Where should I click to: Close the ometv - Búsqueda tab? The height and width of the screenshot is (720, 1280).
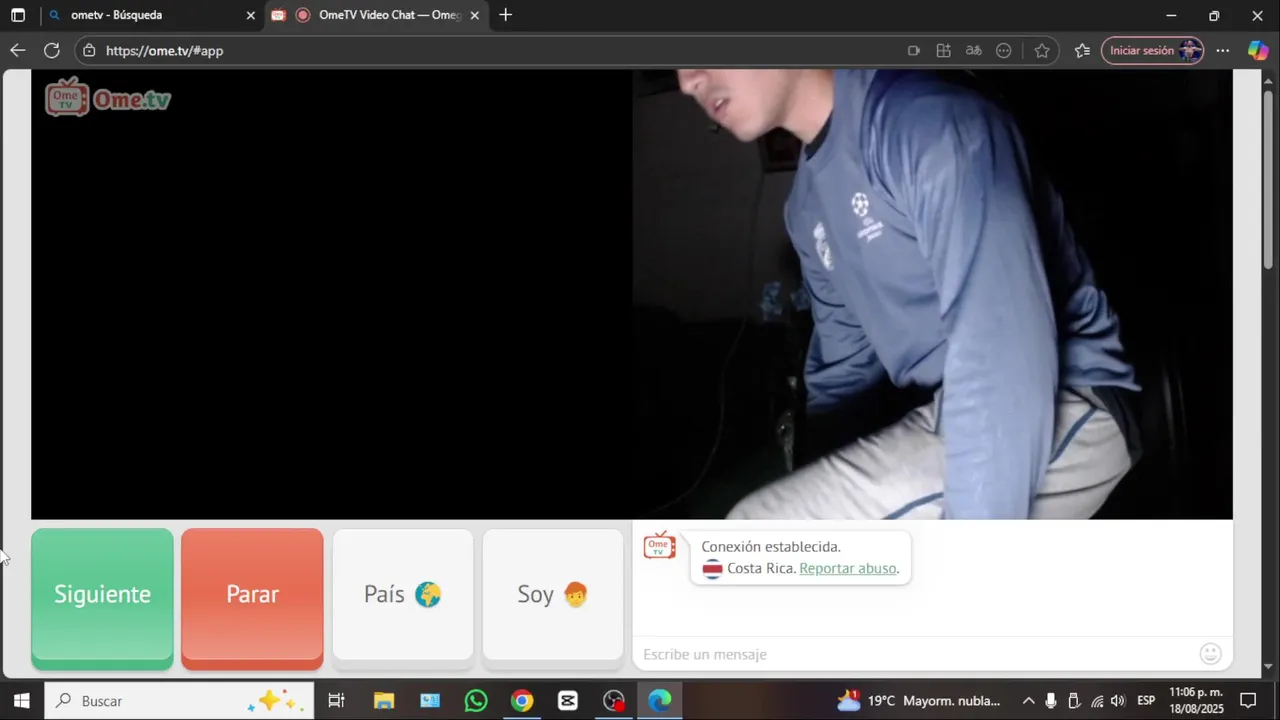coord(250,15)
